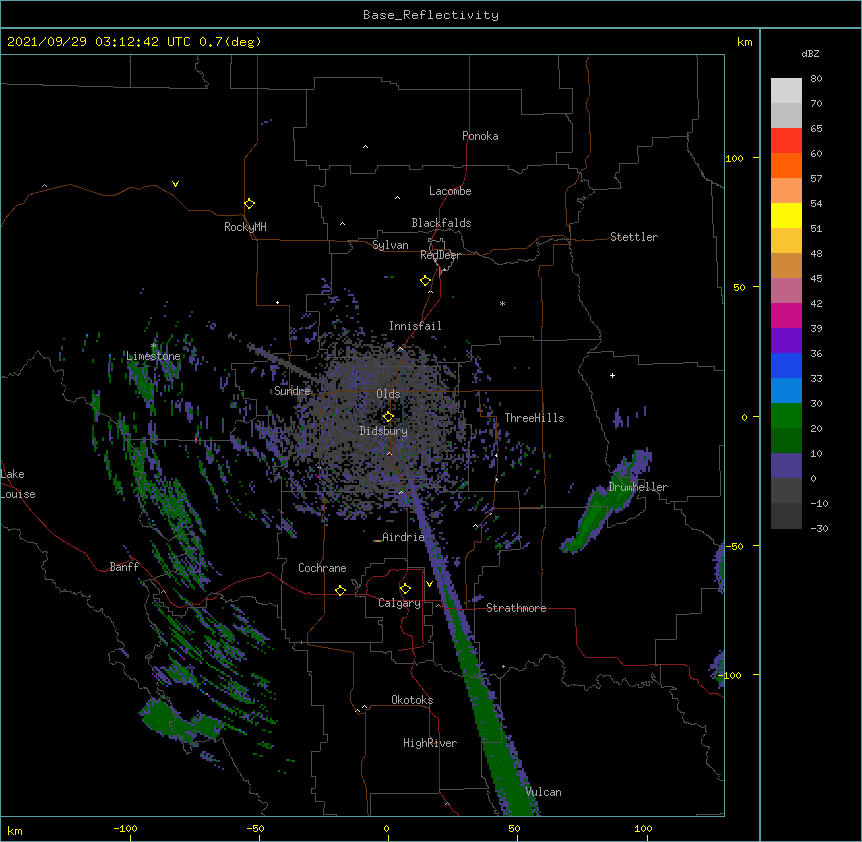Click the dBZ legend heading
The image size is (862, 842).
click(x=810, y=53)
